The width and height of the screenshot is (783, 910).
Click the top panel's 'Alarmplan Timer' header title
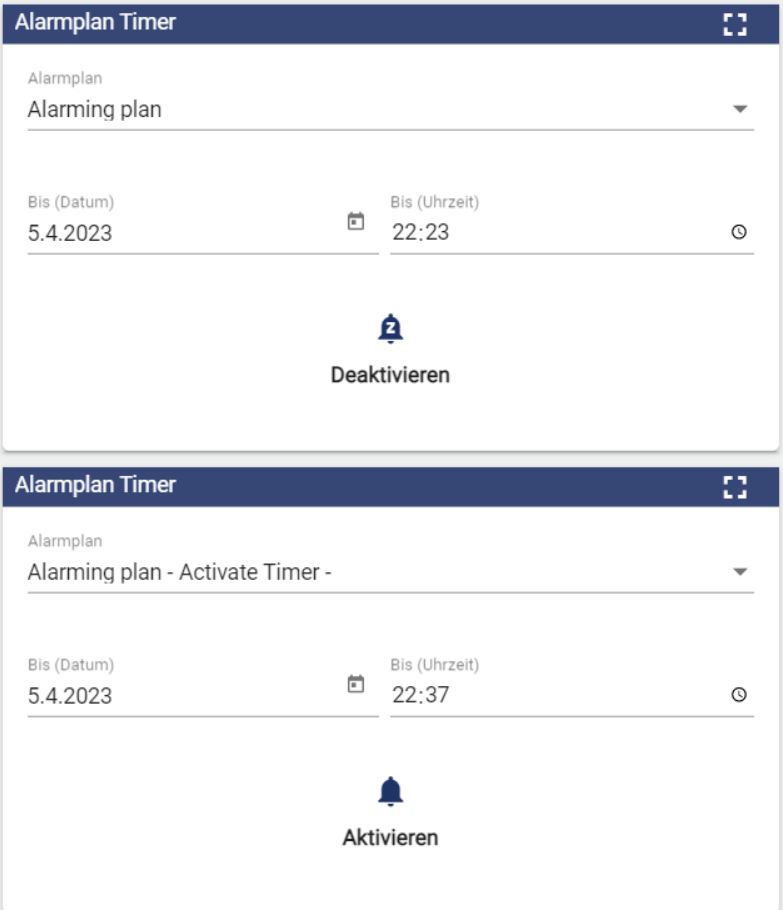95,22
